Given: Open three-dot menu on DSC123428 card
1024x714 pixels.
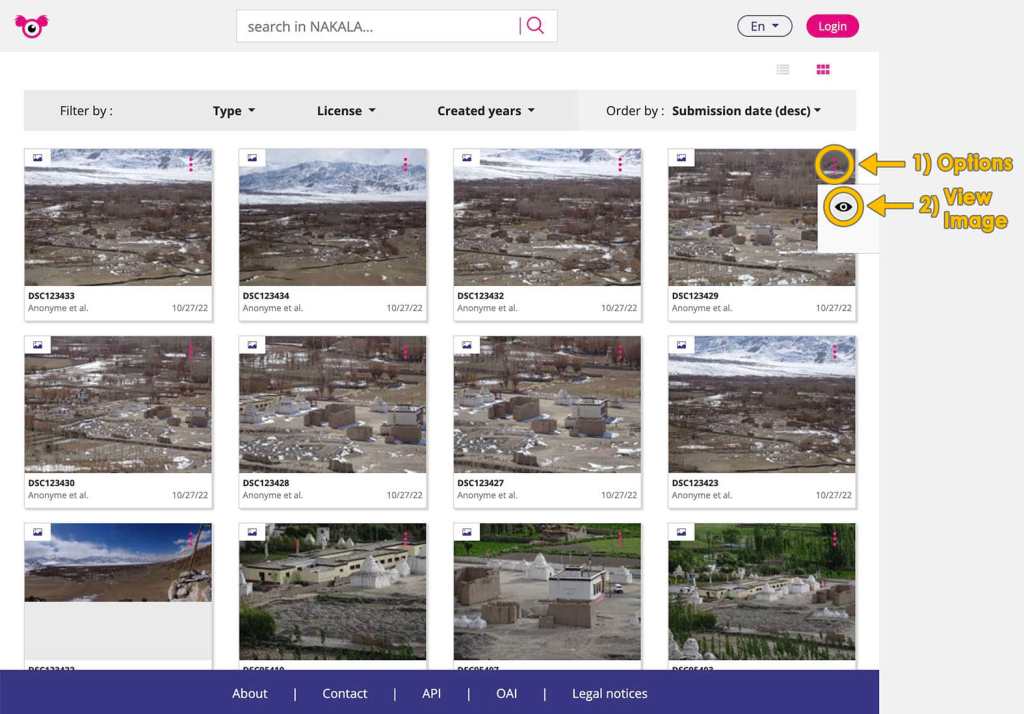Looking at the screenshot, I should (x=405, y=352).
